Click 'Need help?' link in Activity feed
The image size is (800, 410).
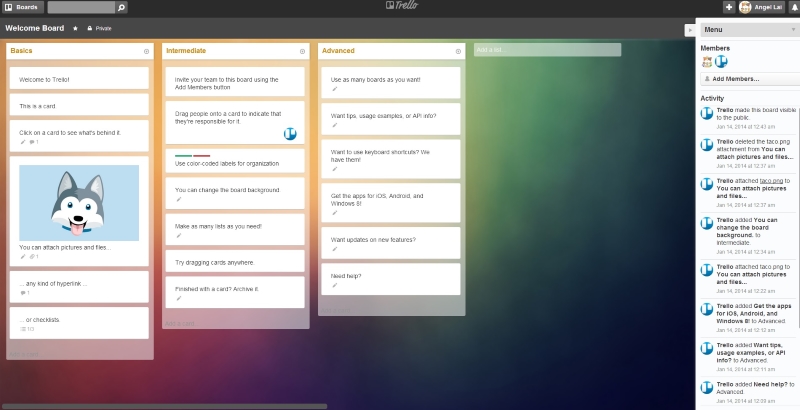point(770,385)
